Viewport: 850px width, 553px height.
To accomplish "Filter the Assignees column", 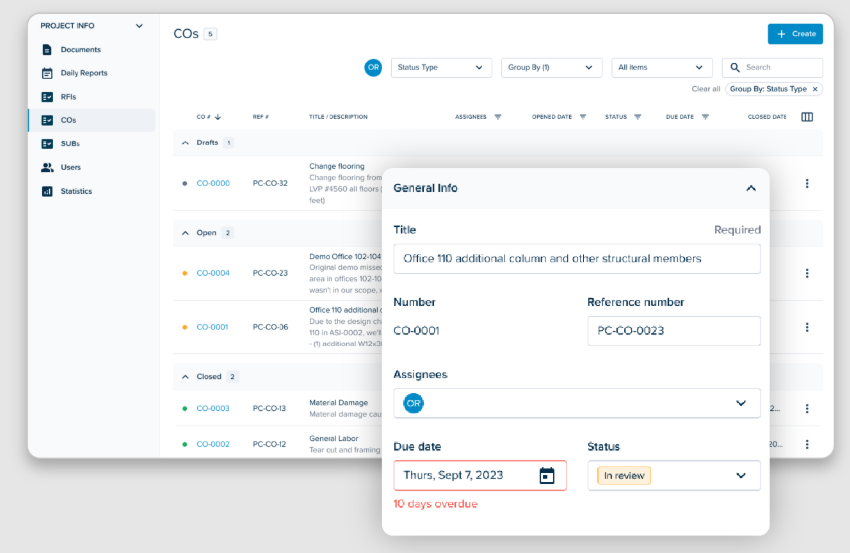I will click(x=498, y=117).
